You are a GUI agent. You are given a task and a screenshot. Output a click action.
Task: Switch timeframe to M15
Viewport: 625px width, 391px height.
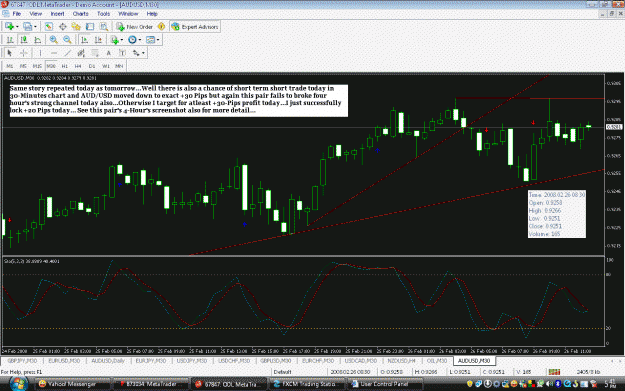click(x=37, y=66)
